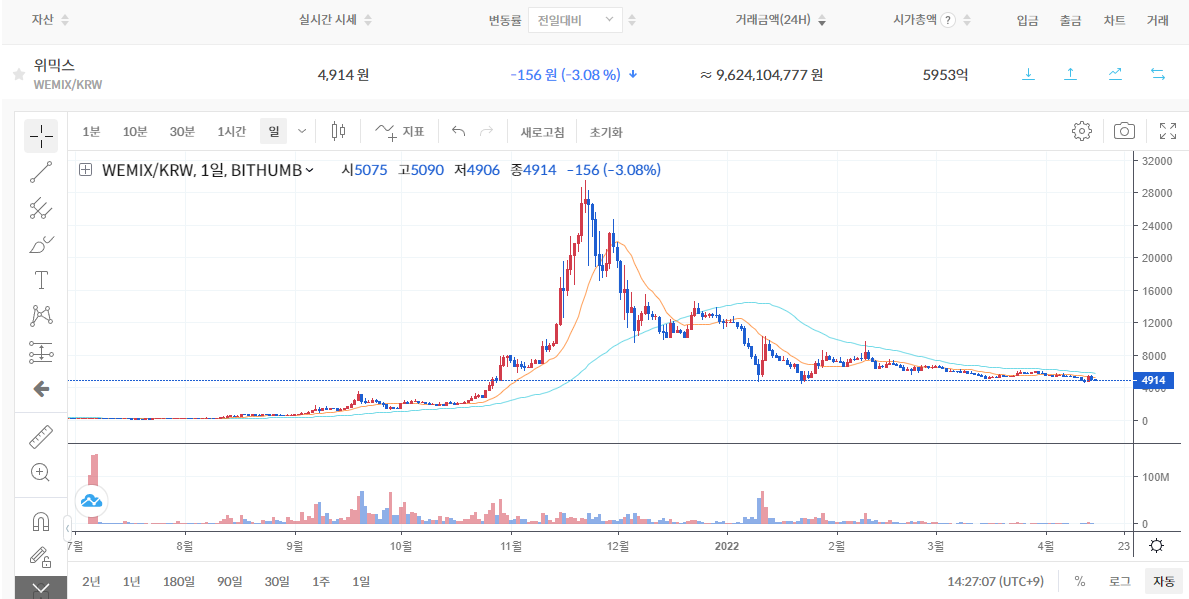
Task: Open the candle chart style picker
Action: 336,130
